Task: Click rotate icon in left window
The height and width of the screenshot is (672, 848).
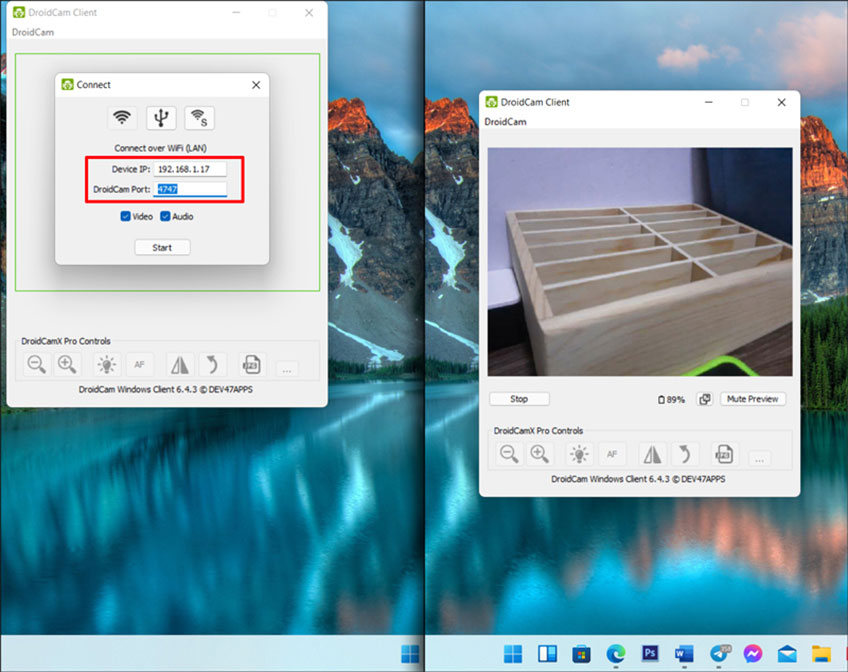Action: click(212, 364)
